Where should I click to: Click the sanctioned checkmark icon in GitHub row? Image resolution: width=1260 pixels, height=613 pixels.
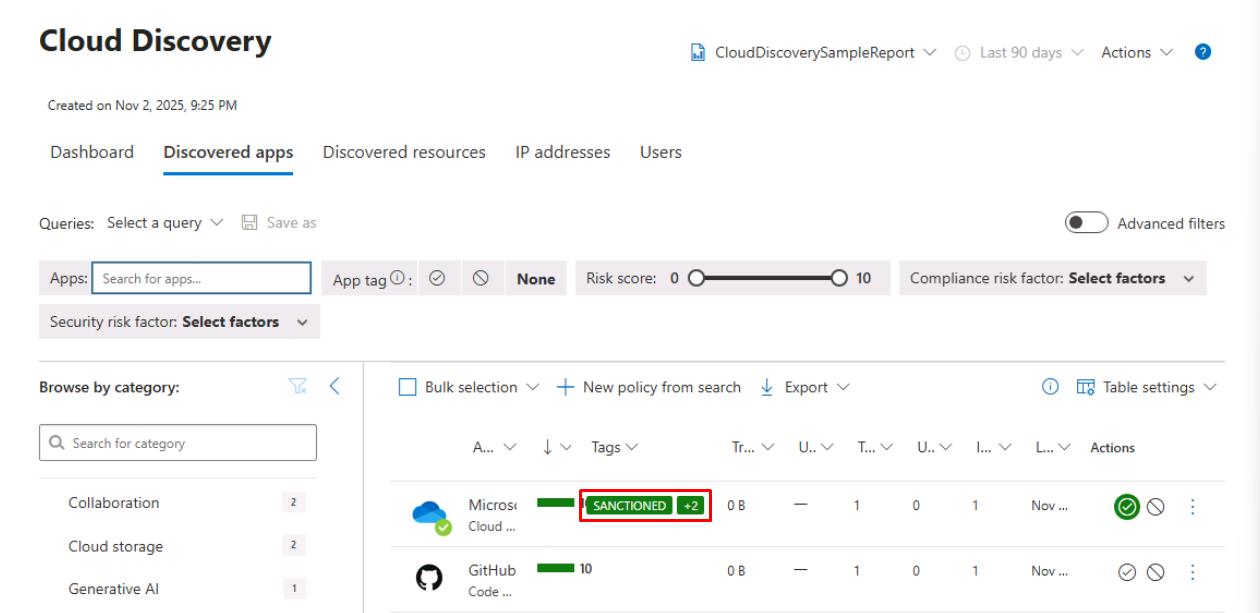pyautogui.click(x=1127, y=572)
